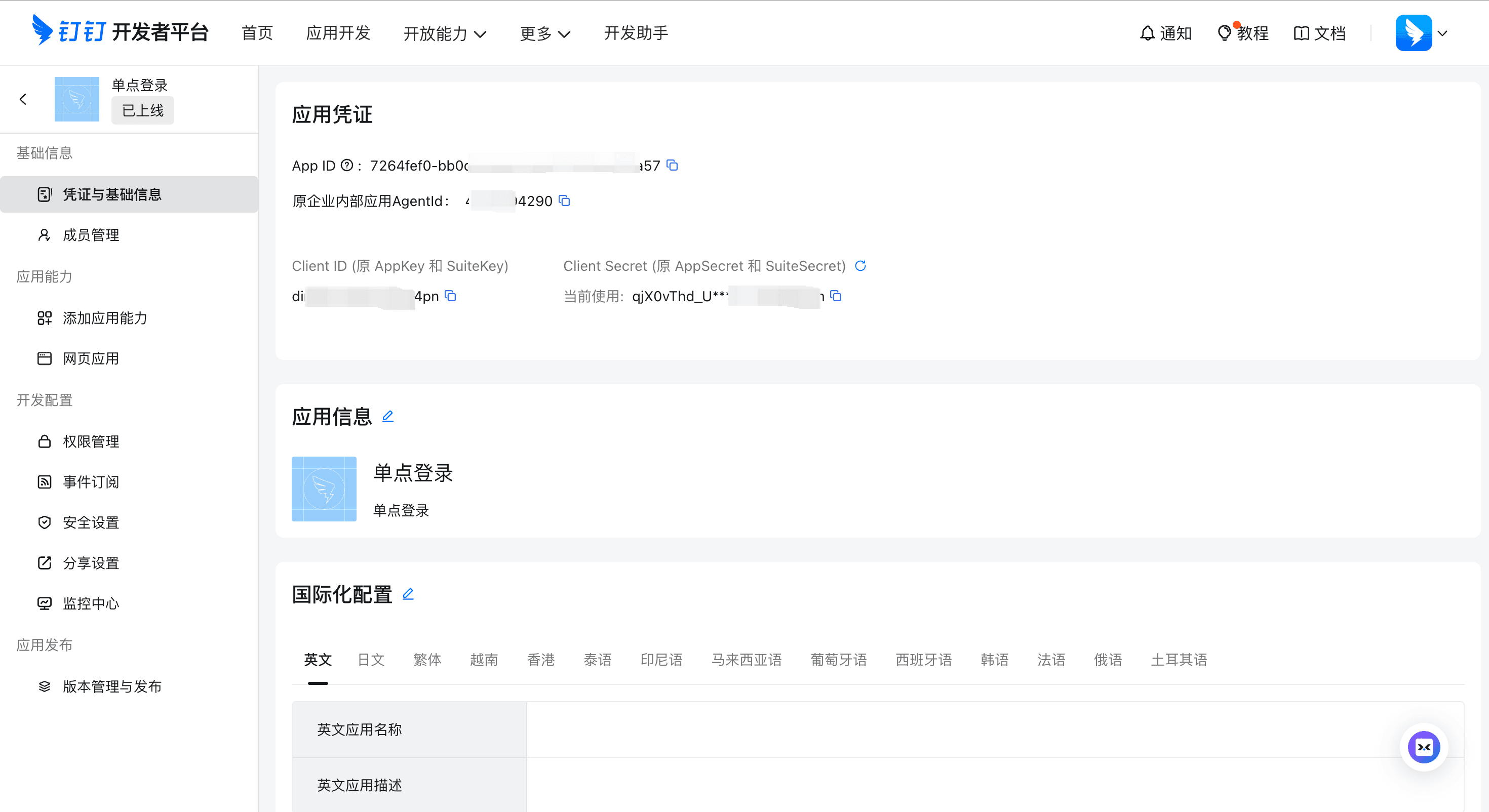Switch to the 日文 language tab
Viewport: 1489px width, 812px height.
click(x=371, y=660)
